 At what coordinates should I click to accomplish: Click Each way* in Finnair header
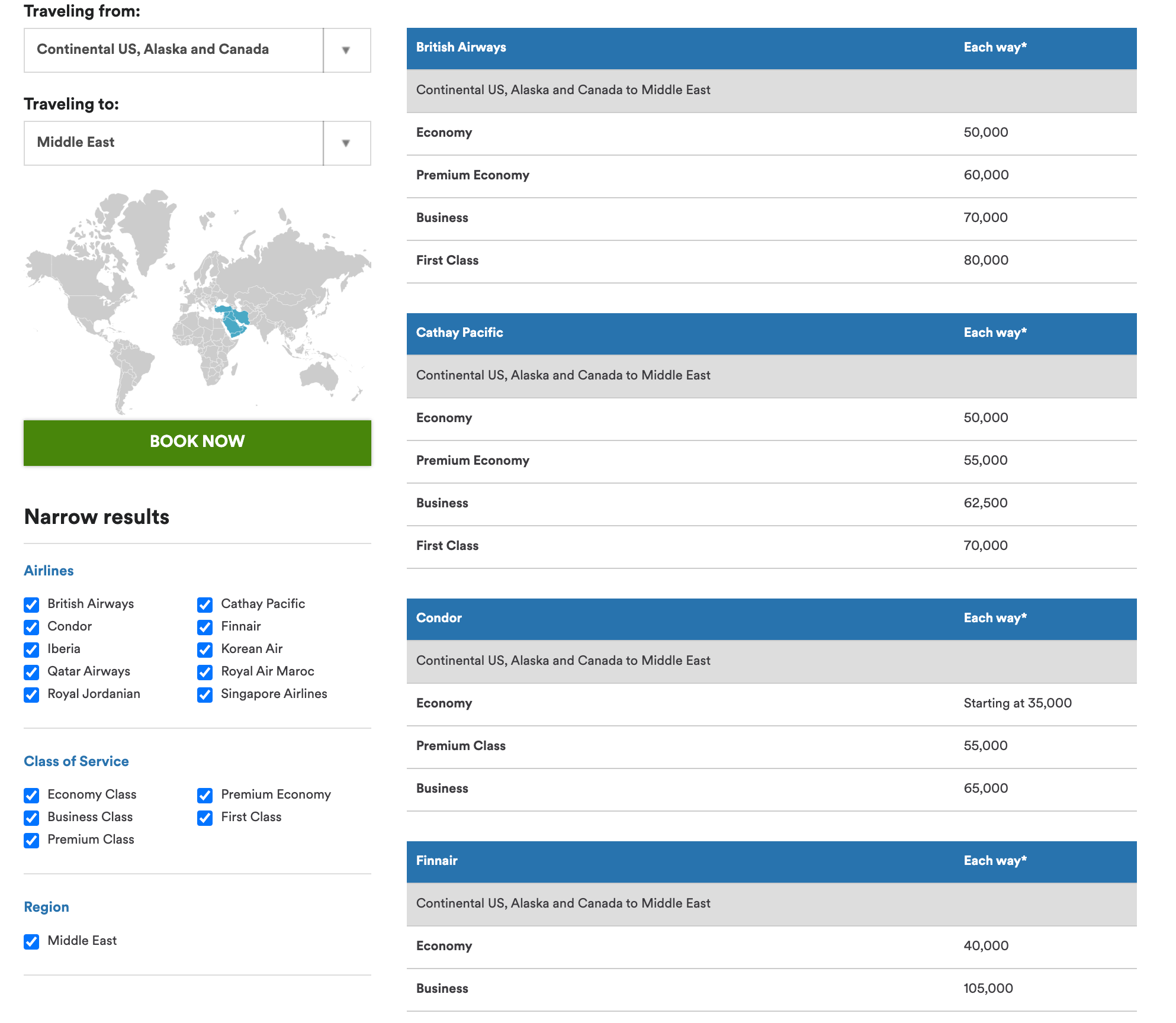995,861
